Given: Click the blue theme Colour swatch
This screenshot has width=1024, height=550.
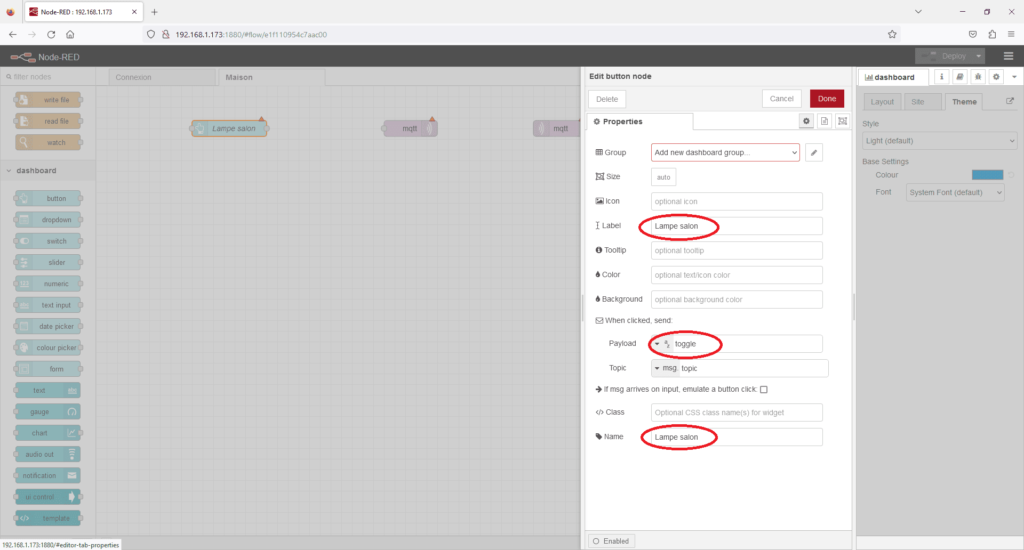Looking at the screenshot, I should click(x=986, y=175).
